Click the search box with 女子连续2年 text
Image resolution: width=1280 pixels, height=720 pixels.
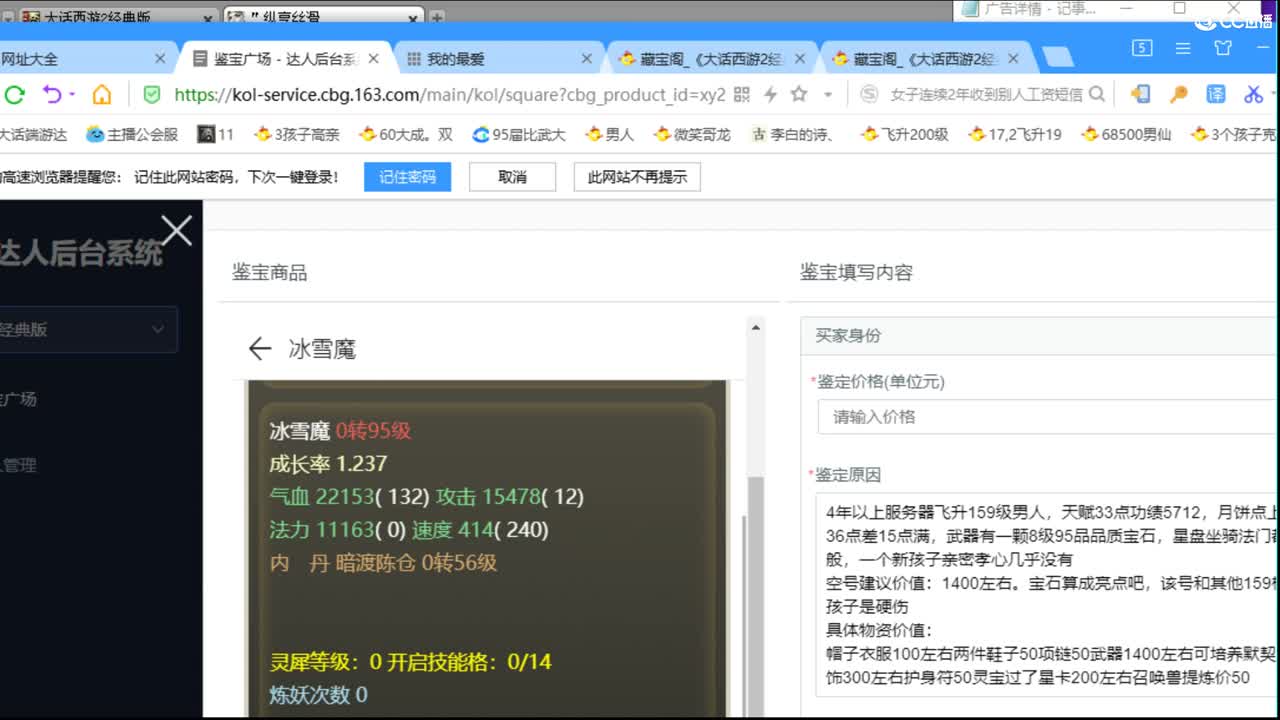click(x=986, y=94)
